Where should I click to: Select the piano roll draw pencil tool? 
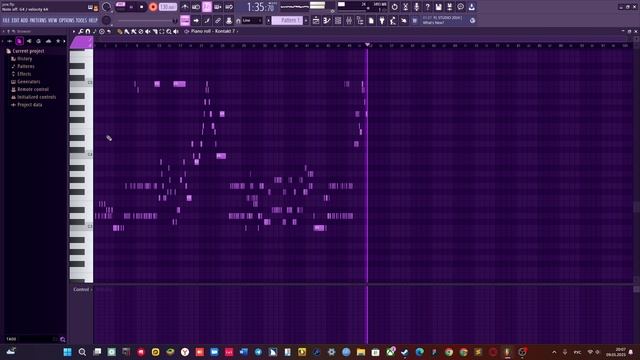(x=120, y=31)
